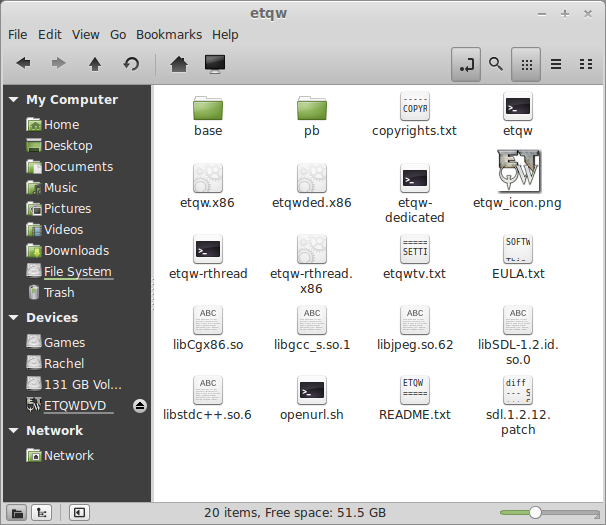Viewport: 606px width, 525px height.
Task: Open the 131 GB Volume device
Action: point(74,384)
